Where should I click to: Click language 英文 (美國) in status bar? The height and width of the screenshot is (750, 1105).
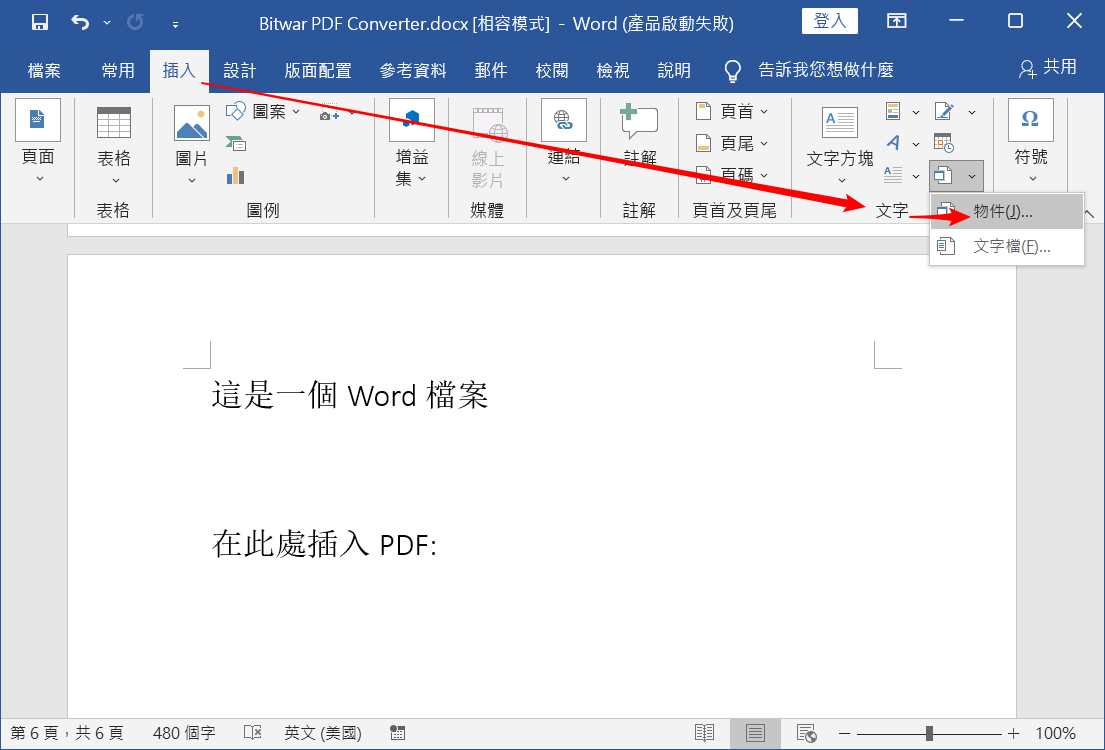323,733
